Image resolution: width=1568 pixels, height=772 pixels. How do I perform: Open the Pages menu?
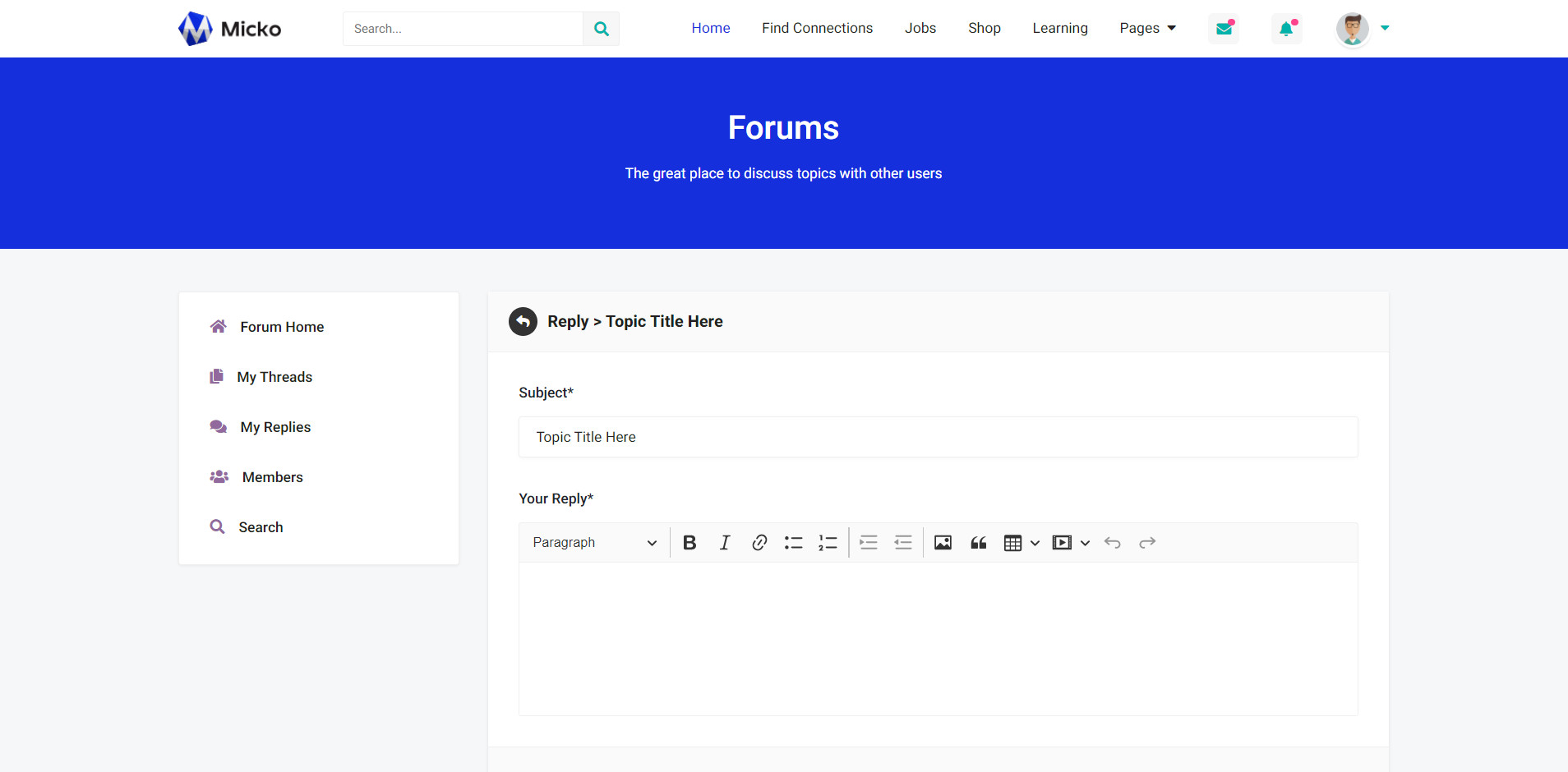click(x=1147, y=28)
